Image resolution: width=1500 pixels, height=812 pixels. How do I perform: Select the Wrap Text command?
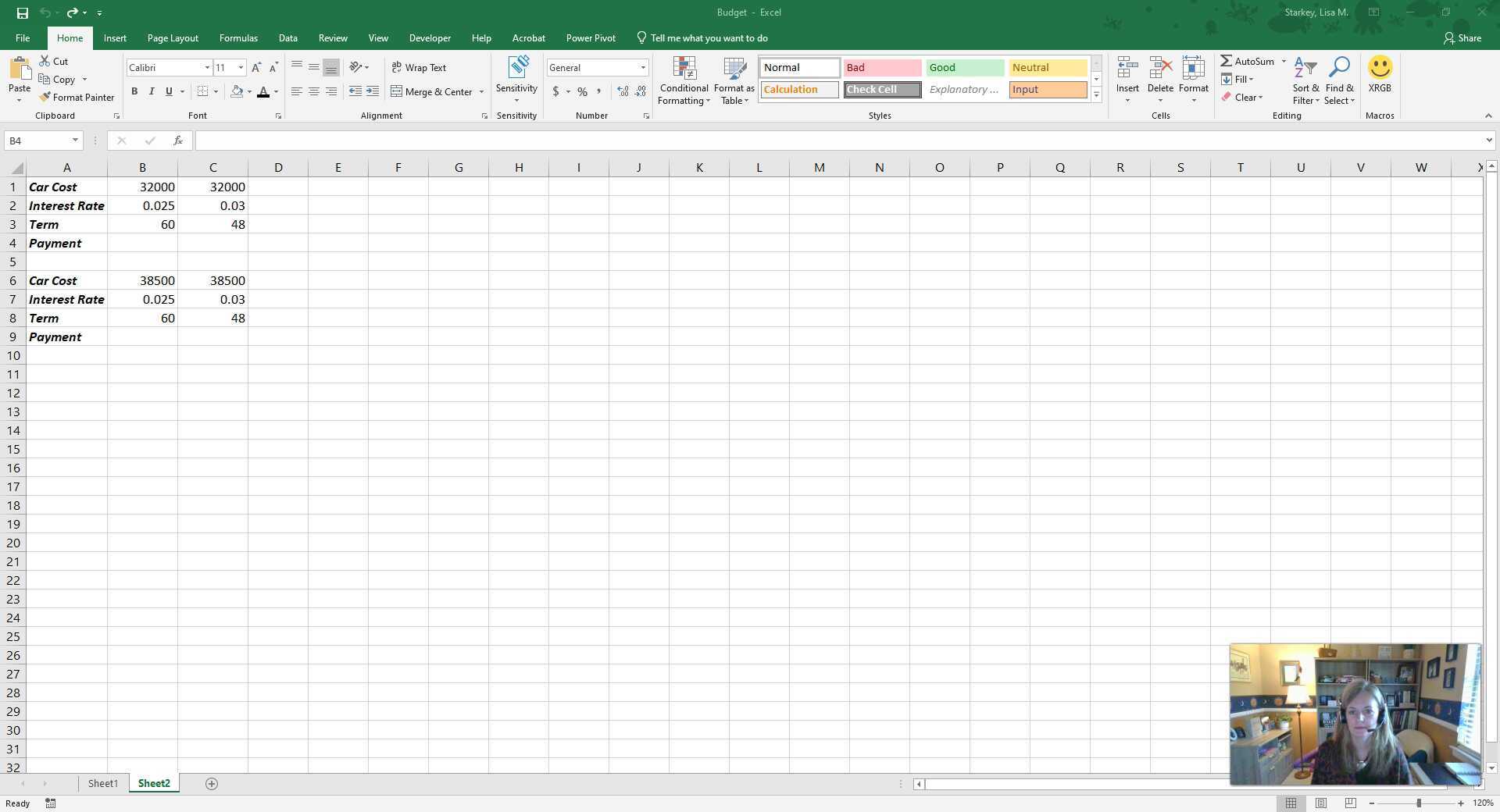tap(420, 67)
